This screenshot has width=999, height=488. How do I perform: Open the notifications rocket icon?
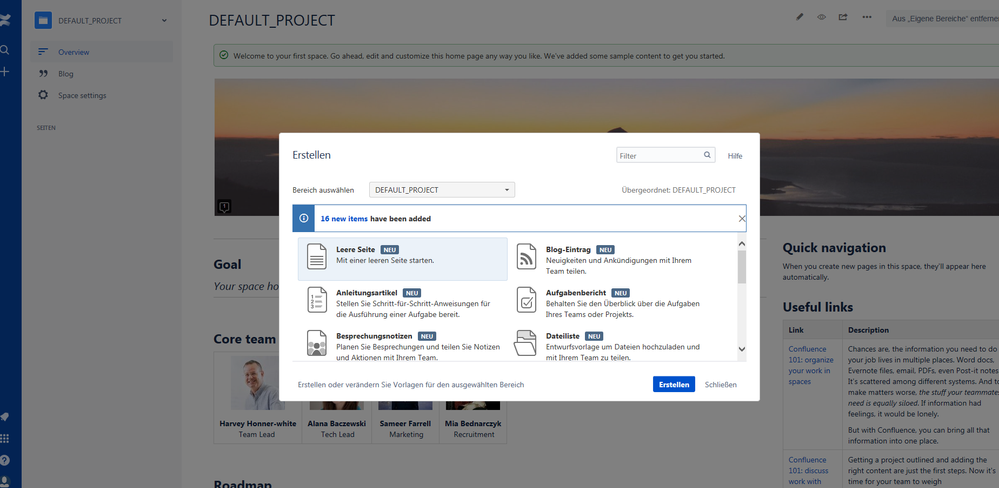[x=5, y=417]
